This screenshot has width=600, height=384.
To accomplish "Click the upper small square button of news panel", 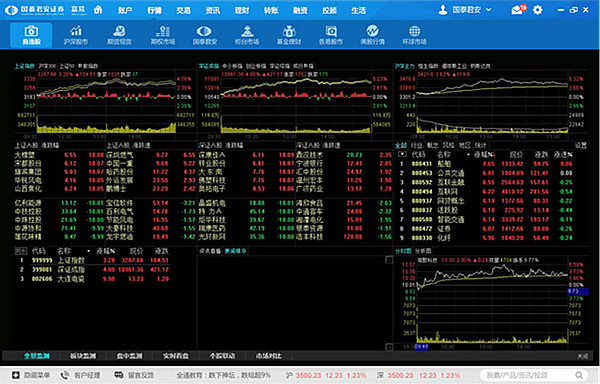I will [x=389, y=260].
